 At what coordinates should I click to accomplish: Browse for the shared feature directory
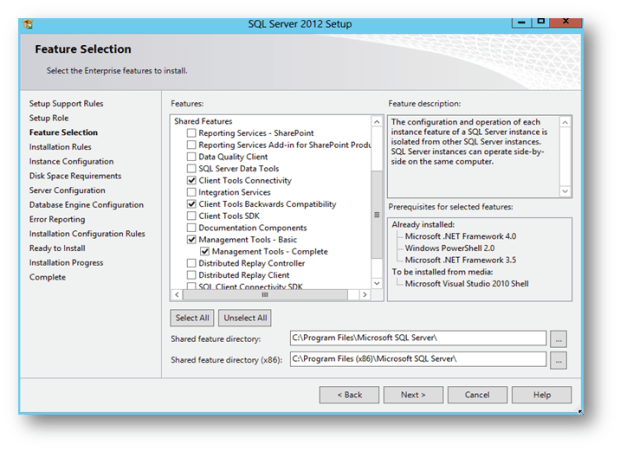559,340
